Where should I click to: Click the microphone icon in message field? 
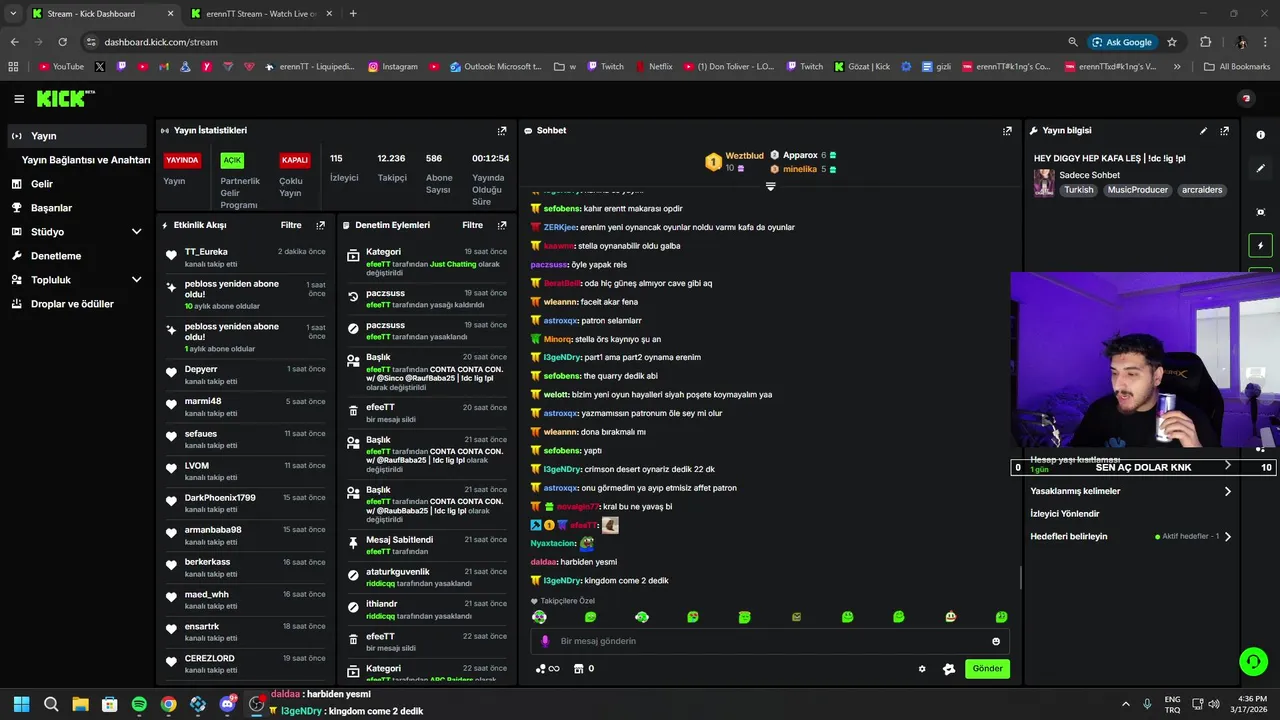pyautogui.click(x=545, y=641)
